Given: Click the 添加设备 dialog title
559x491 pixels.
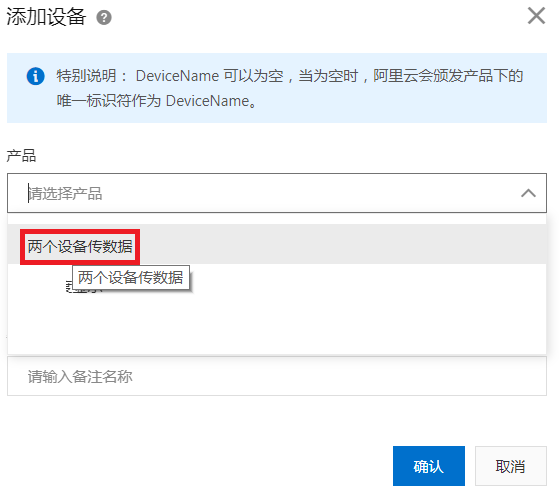Looking at the screenshot, I should pyautogui.click(x=46, y=17).
